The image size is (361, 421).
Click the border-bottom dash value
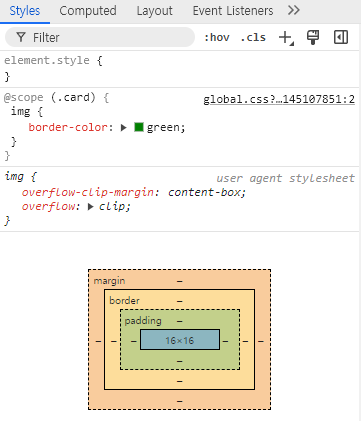tap(180, 381)
